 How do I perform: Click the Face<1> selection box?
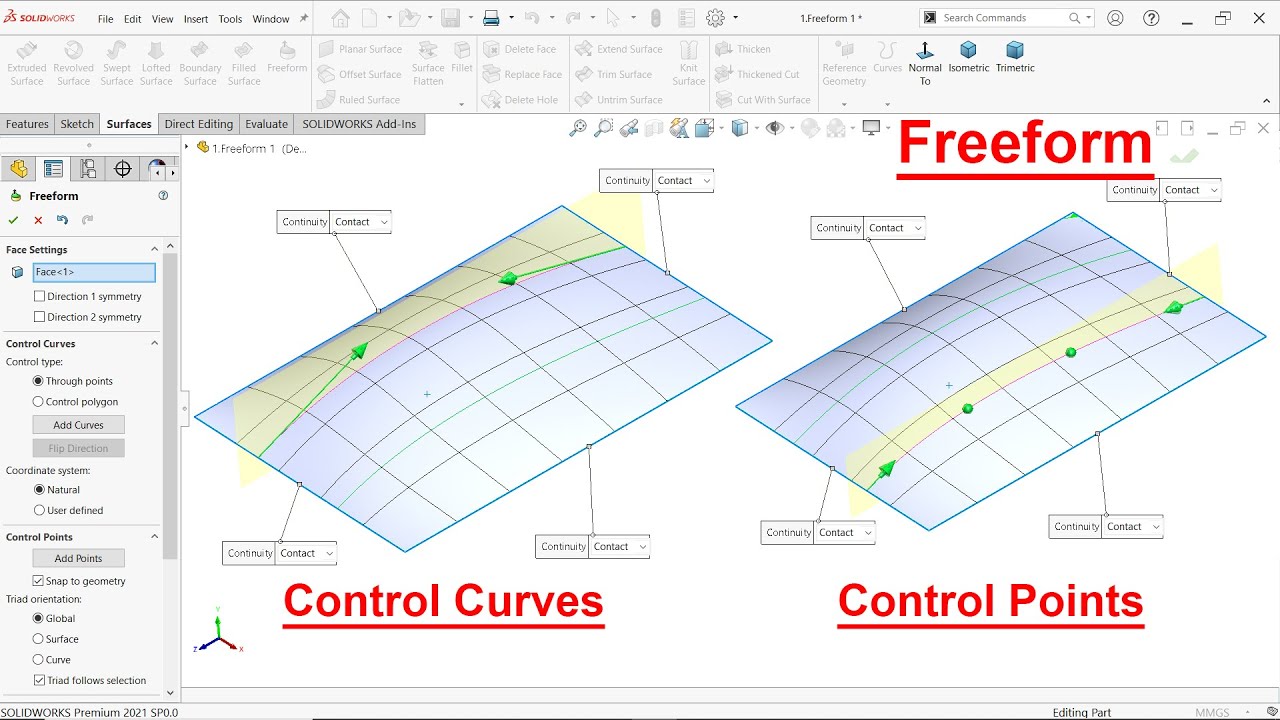94,272
